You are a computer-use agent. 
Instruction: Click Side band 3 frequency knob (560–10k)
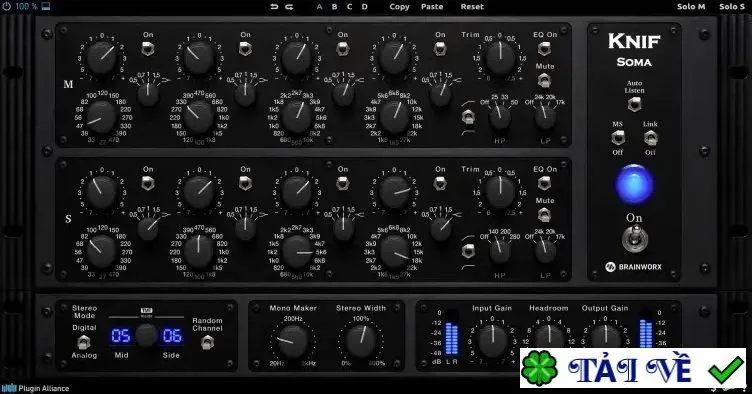(x=297, y=252)
